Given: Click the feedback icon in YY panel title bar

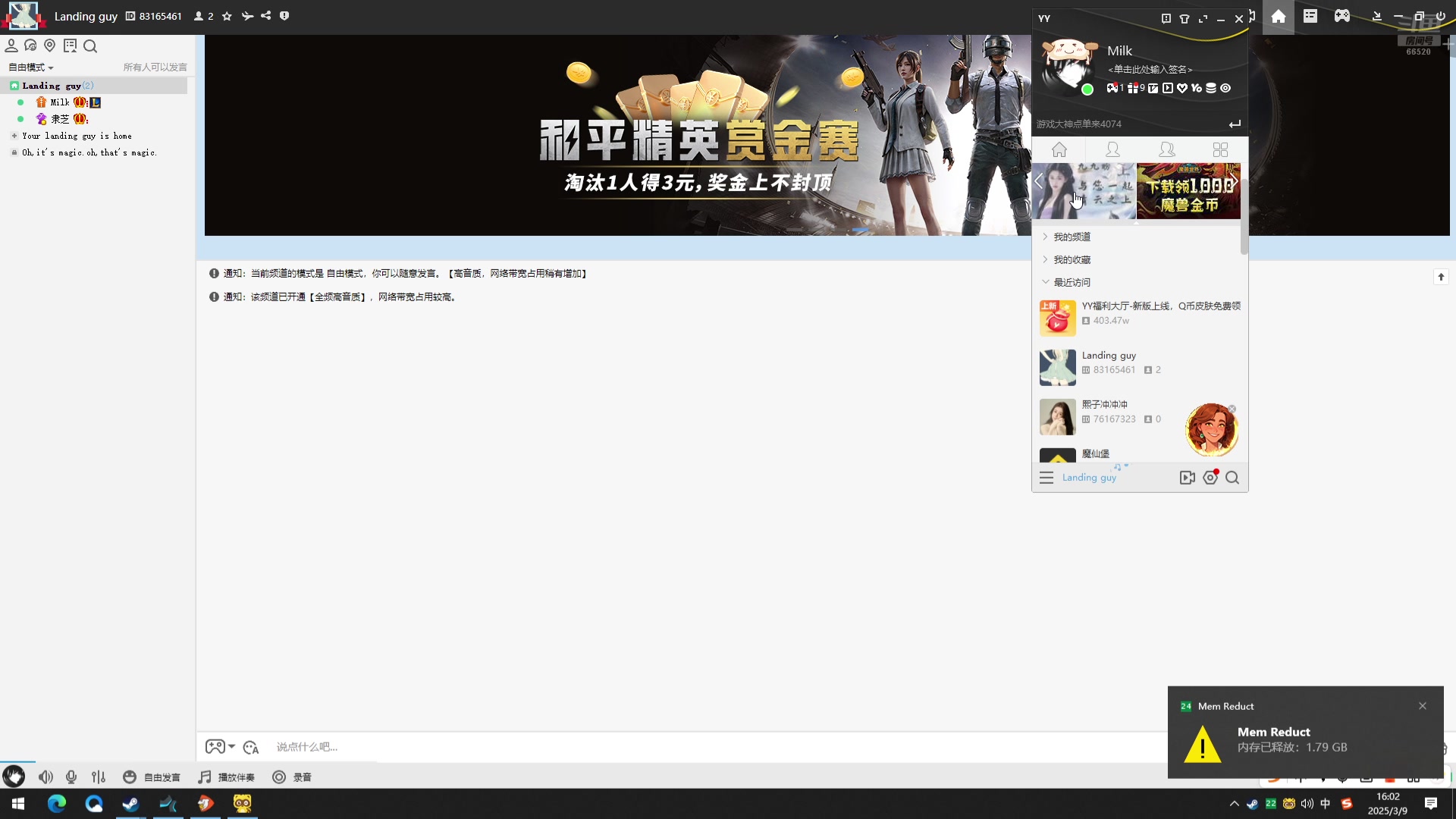Looking at the screenshot, I should click(1166, 19).
